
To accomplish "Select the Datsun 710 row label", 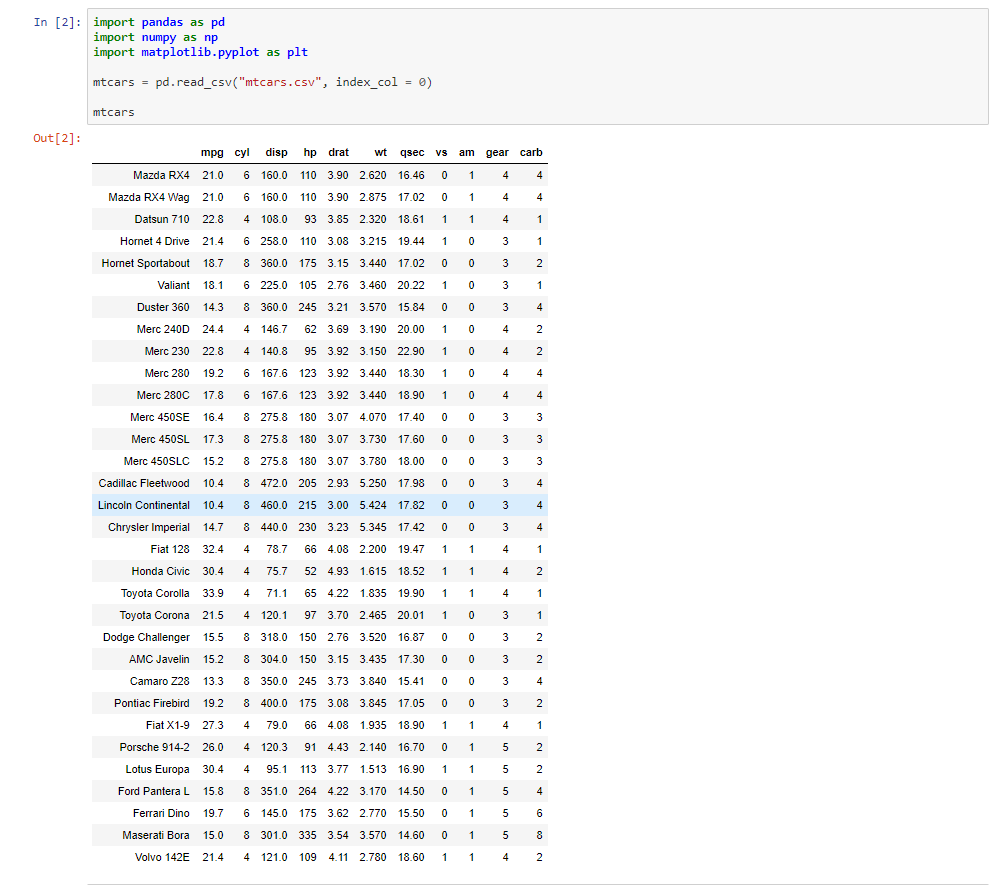I will (162, 219).
